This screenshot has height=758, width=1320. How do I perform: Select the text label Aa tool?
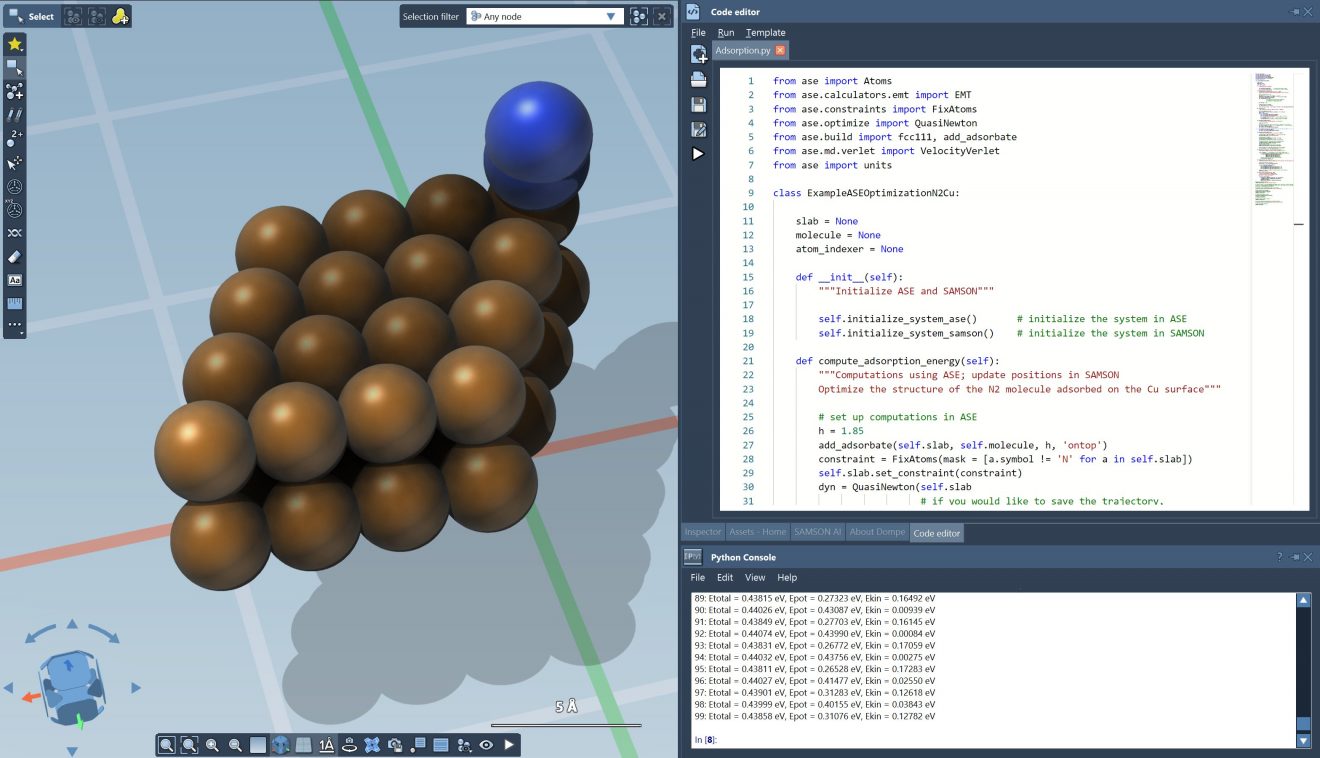15,281
